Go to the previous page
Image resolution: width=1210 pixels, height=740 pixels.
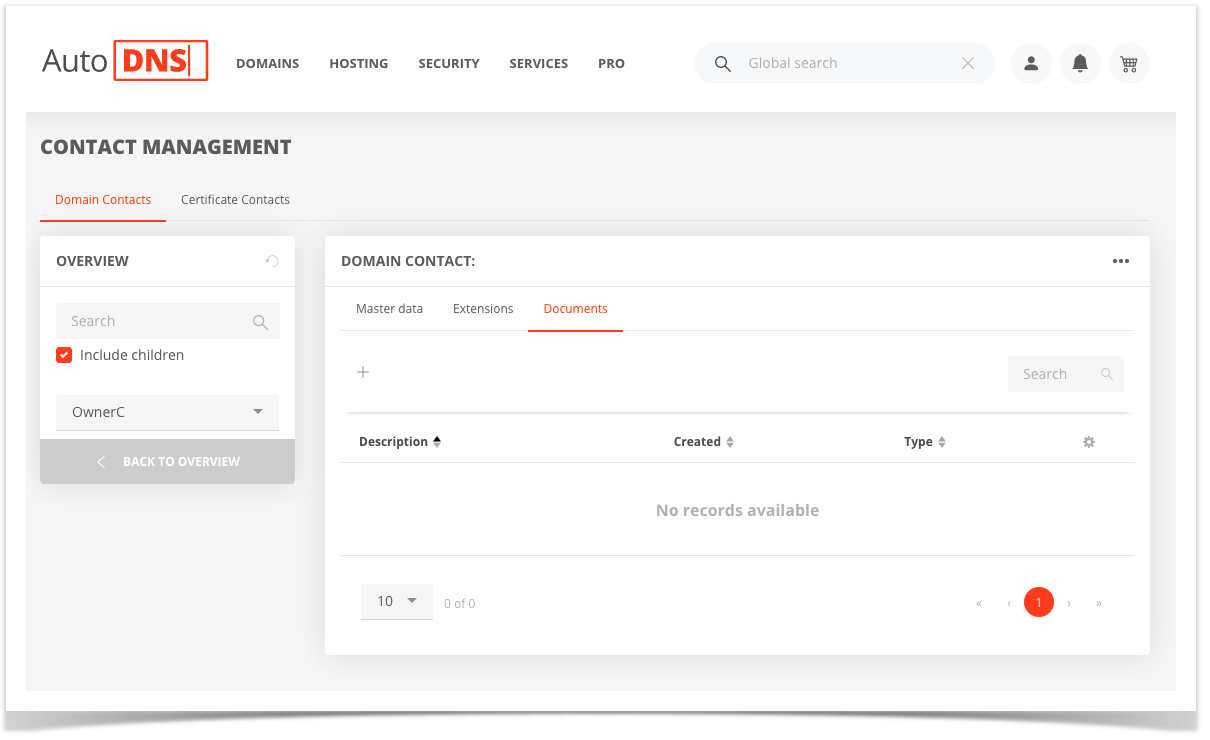click(1009, 603)
